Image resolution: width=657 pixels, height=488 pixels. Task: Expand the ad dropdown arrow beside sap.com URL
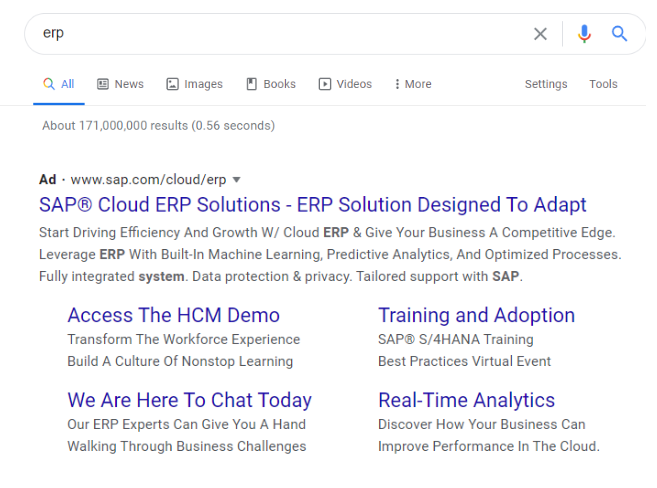tap(237, 180)
